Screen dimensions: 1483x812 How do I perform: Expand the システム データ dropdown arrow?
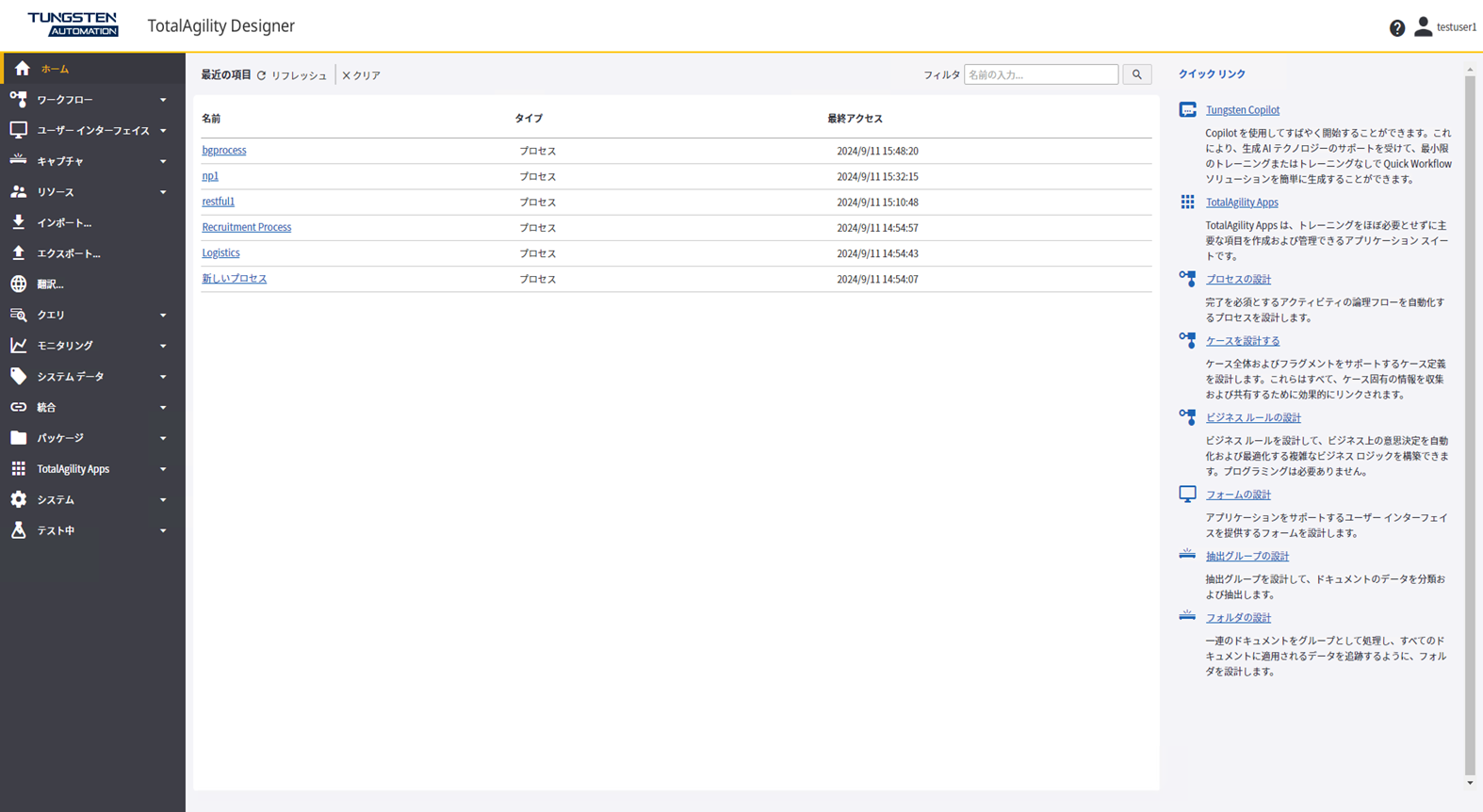[x=163, y=377]
